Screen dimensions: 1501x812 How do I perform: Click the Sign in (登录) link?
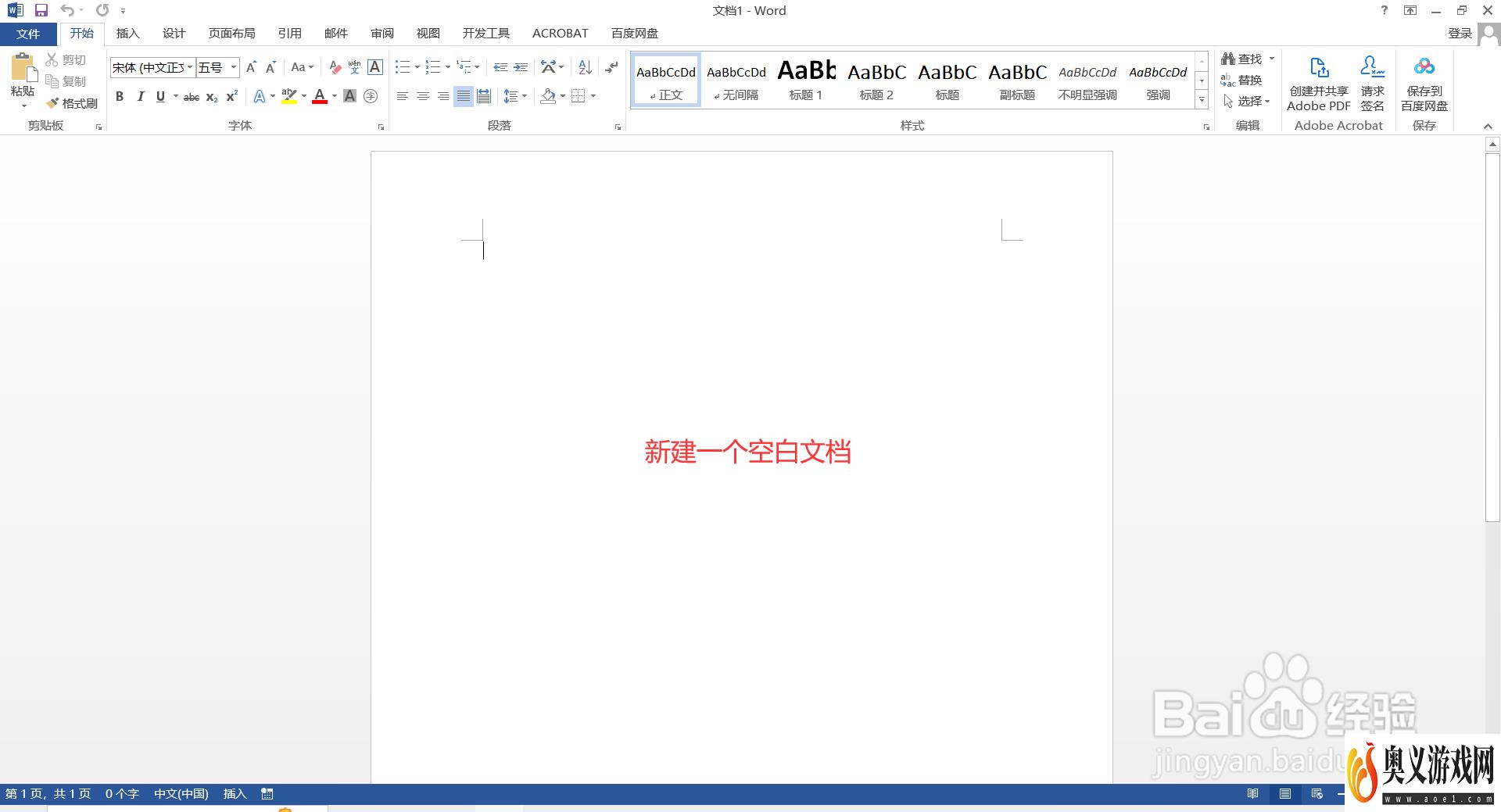point(1460,34)
